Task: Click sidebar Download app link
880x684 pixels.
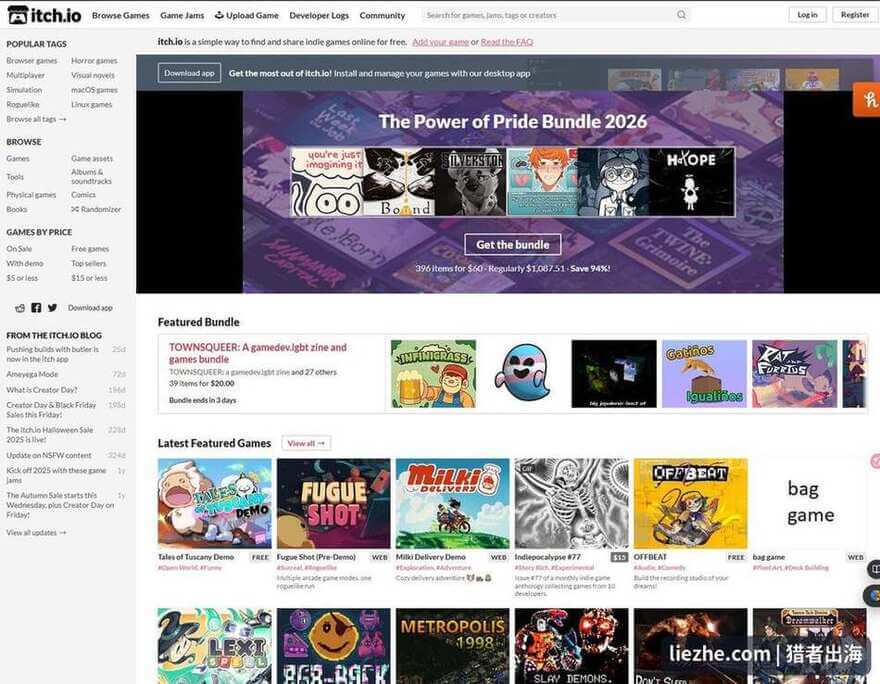Action: [x=90, y=307]
